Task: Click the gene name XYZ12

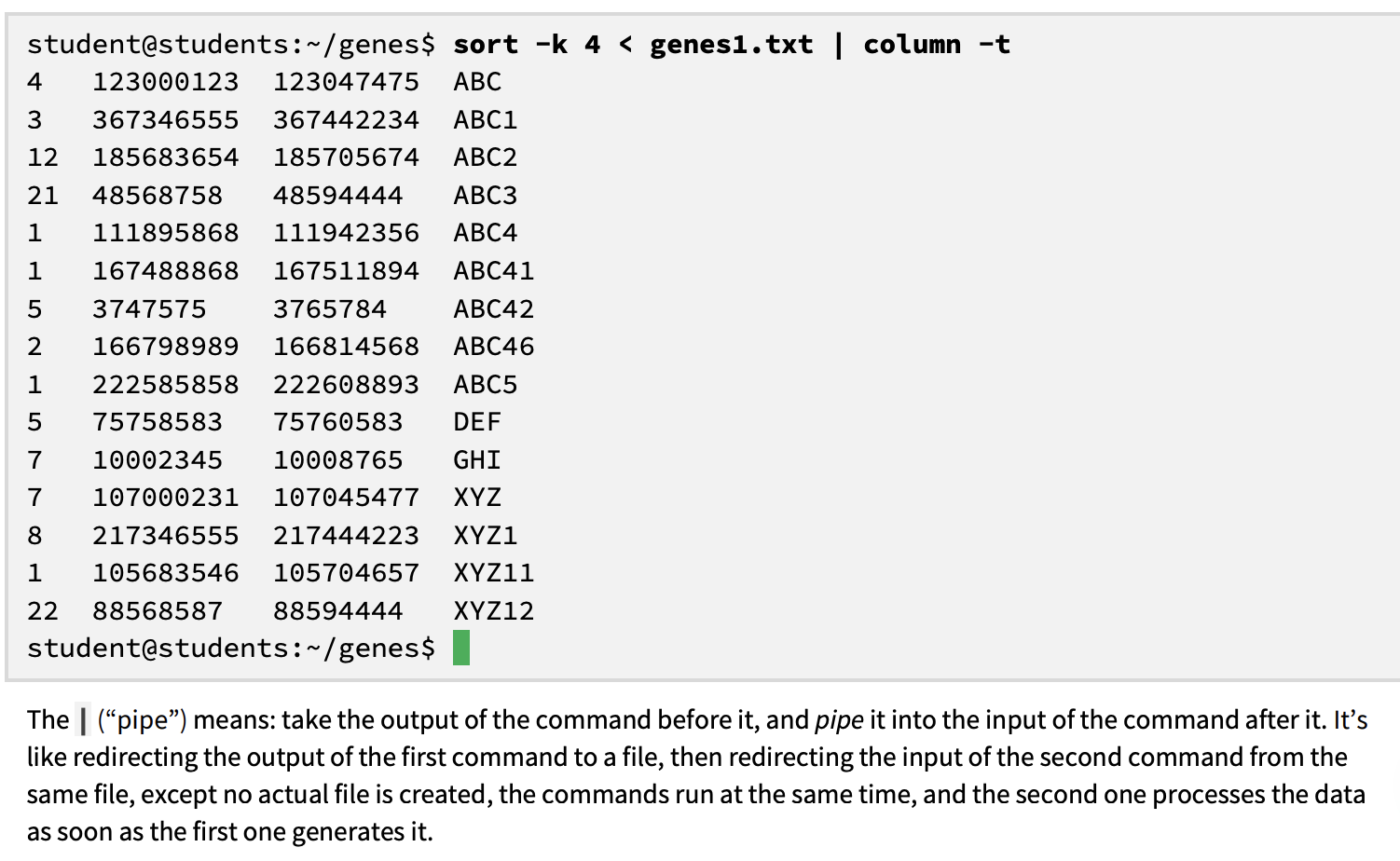Action: [494, 611]
